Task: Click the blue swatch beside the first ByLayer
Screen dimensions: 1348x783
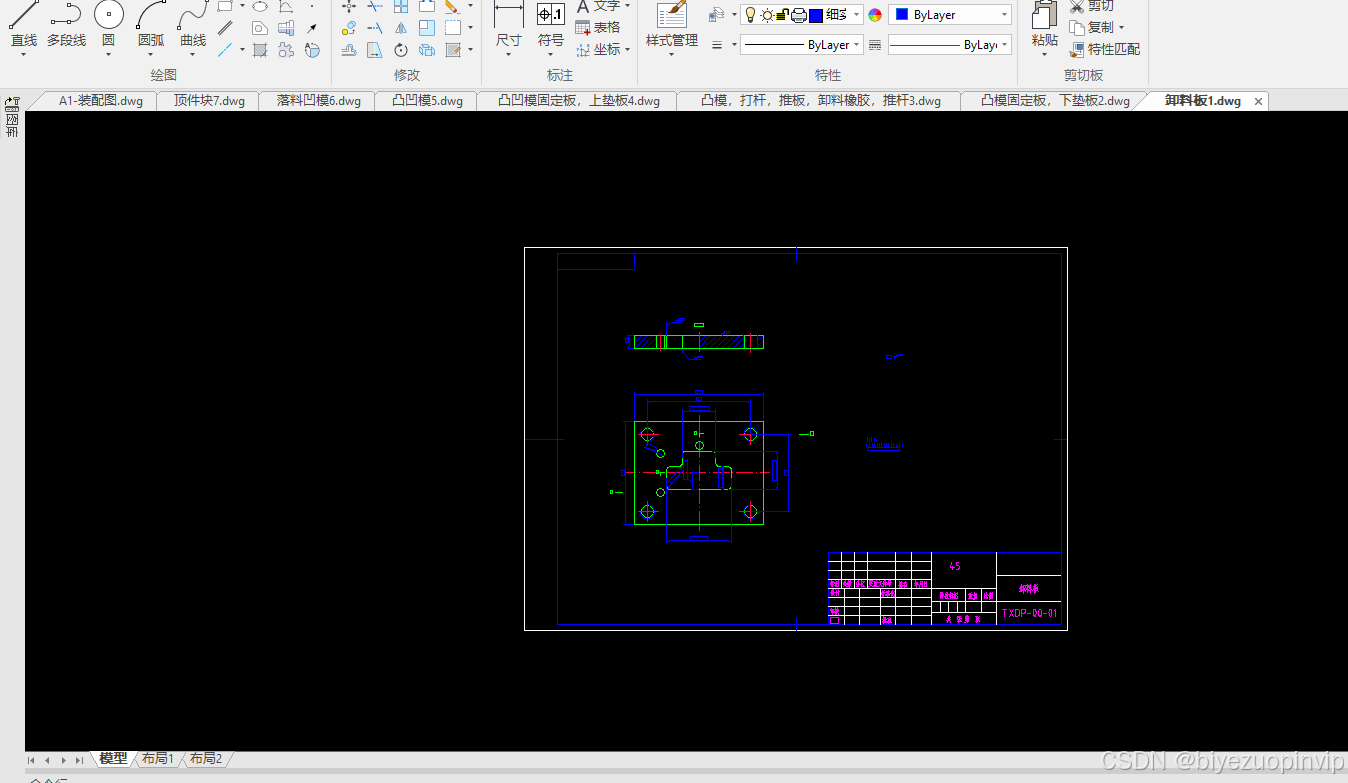Action: coord(902,15)
